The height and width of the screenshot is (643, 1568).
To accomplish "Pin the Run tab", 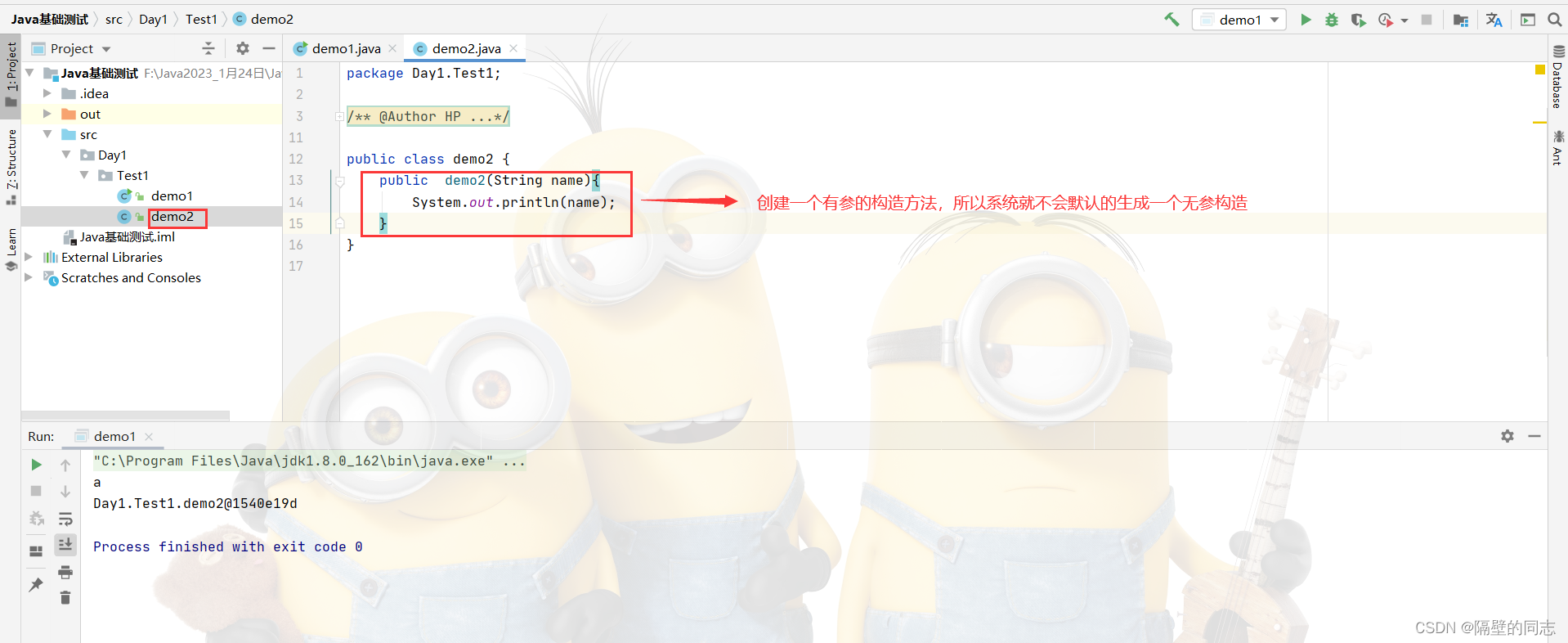I will tap(36, 584).
